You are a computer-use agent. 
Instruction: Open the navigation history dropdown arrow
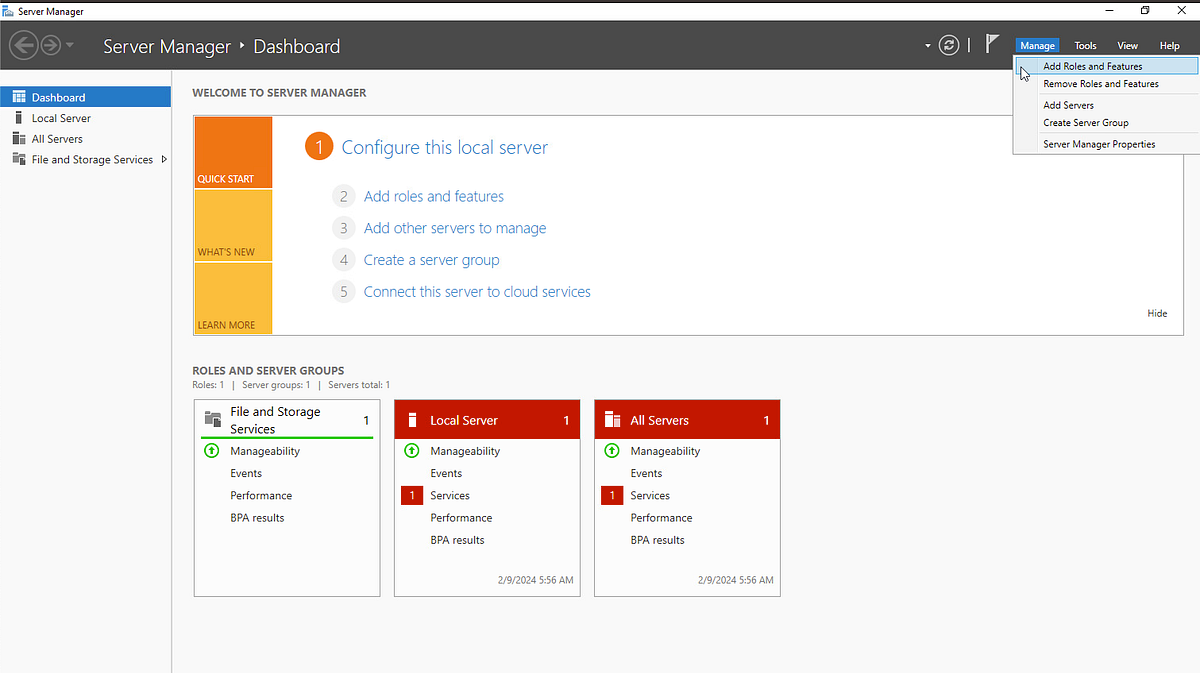70,45
